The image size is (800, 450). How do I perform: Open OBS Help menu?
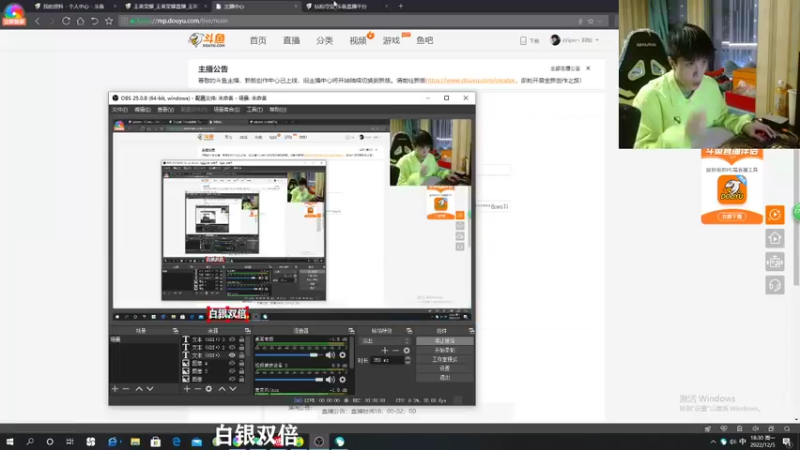pyautogui.click(x=278, y=110)
